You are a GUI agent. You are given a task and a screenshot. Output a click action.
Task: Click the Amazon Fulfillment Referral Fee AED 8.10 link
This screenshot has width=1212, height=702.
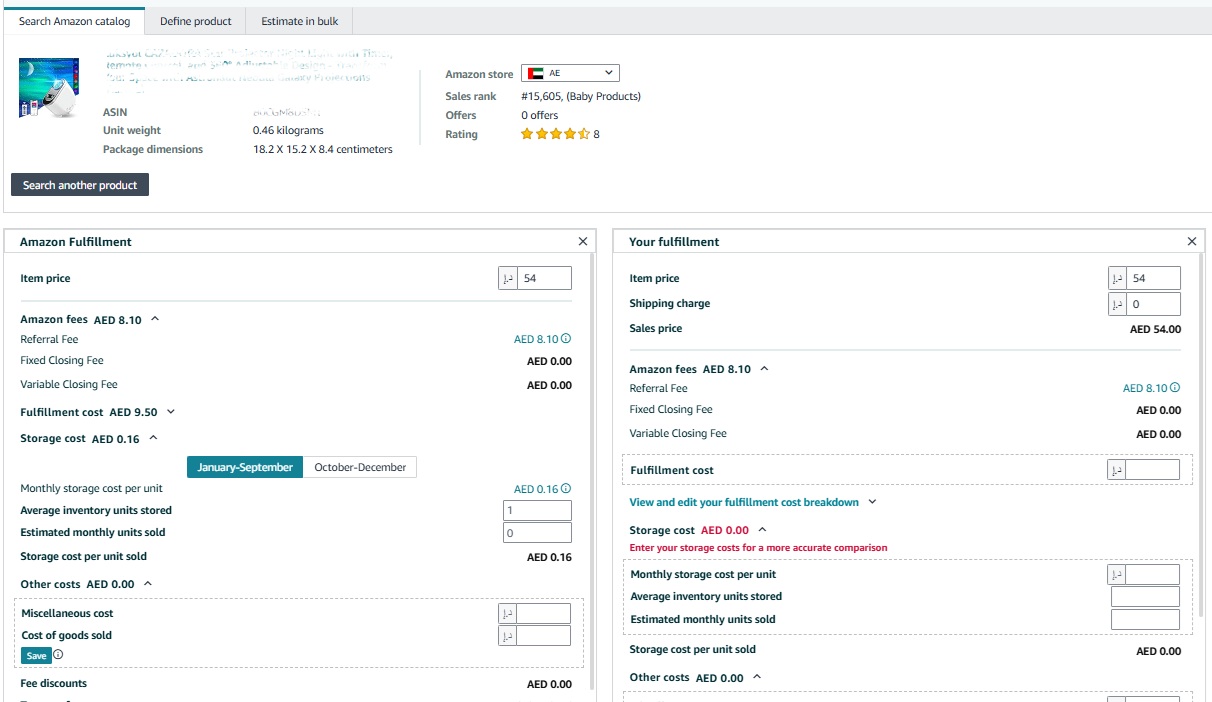(536, 339)
